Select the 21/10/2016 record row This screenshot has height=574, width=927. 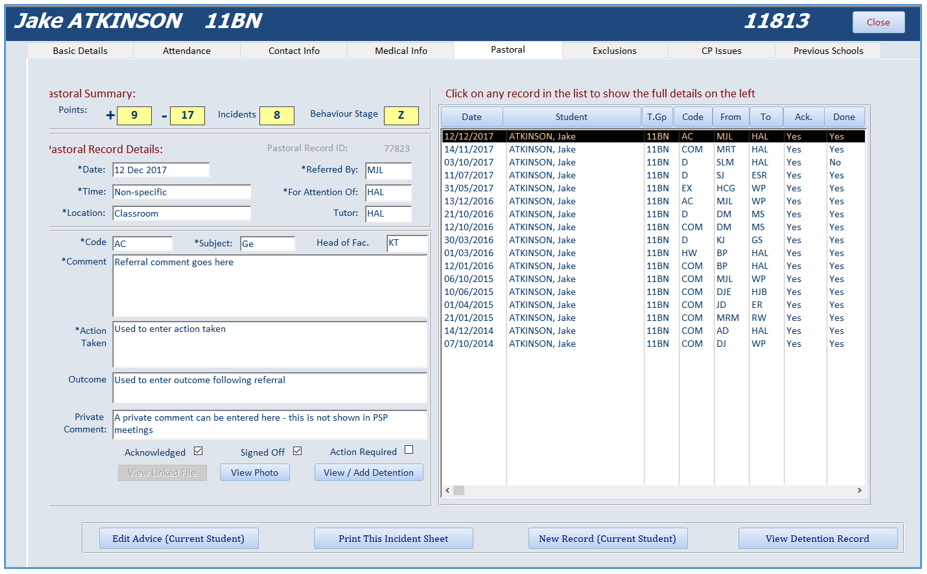point(653,215)
